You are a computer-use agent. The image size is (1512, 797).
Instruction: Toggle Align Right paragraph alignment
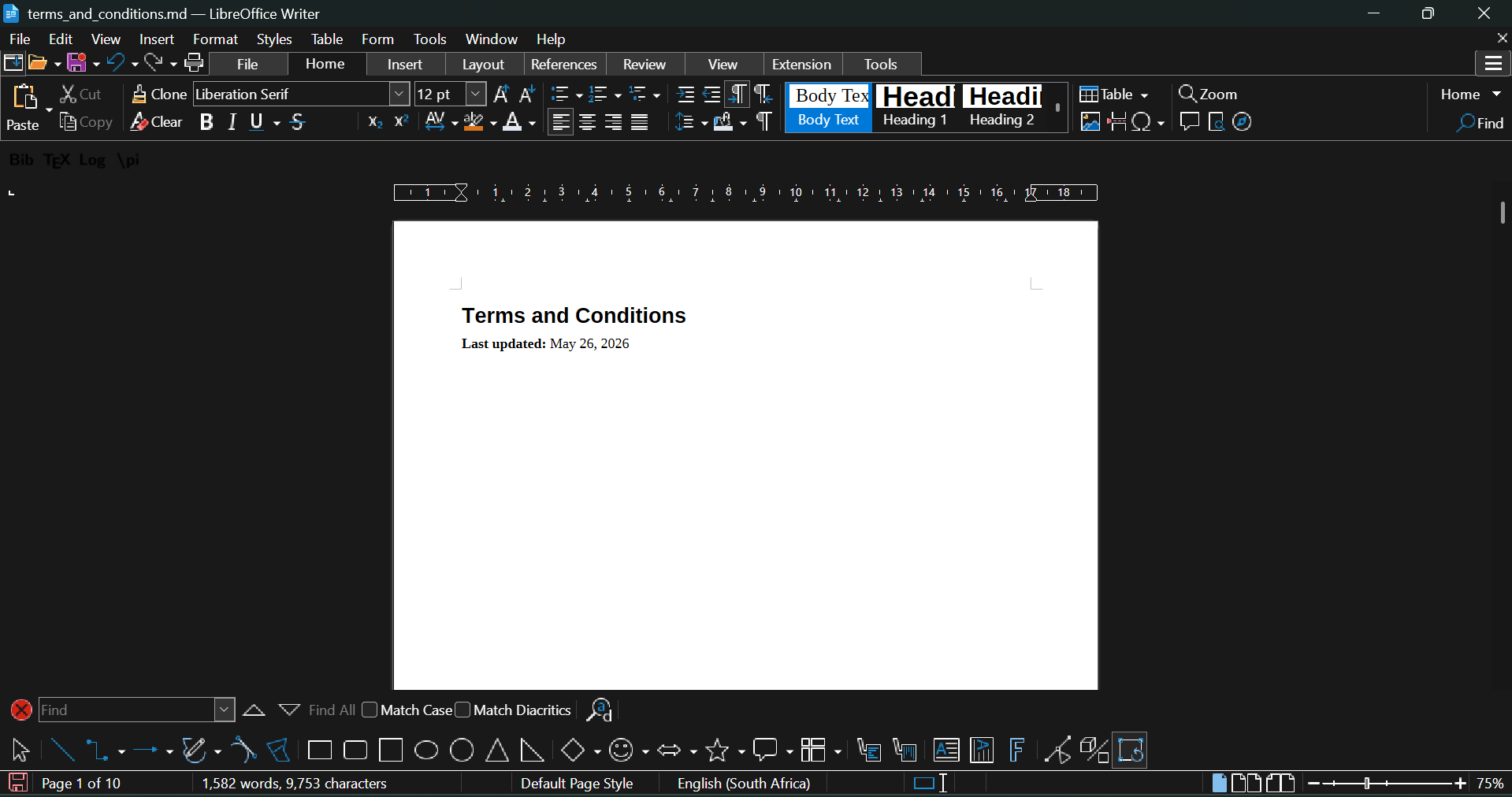pos(613,122)
